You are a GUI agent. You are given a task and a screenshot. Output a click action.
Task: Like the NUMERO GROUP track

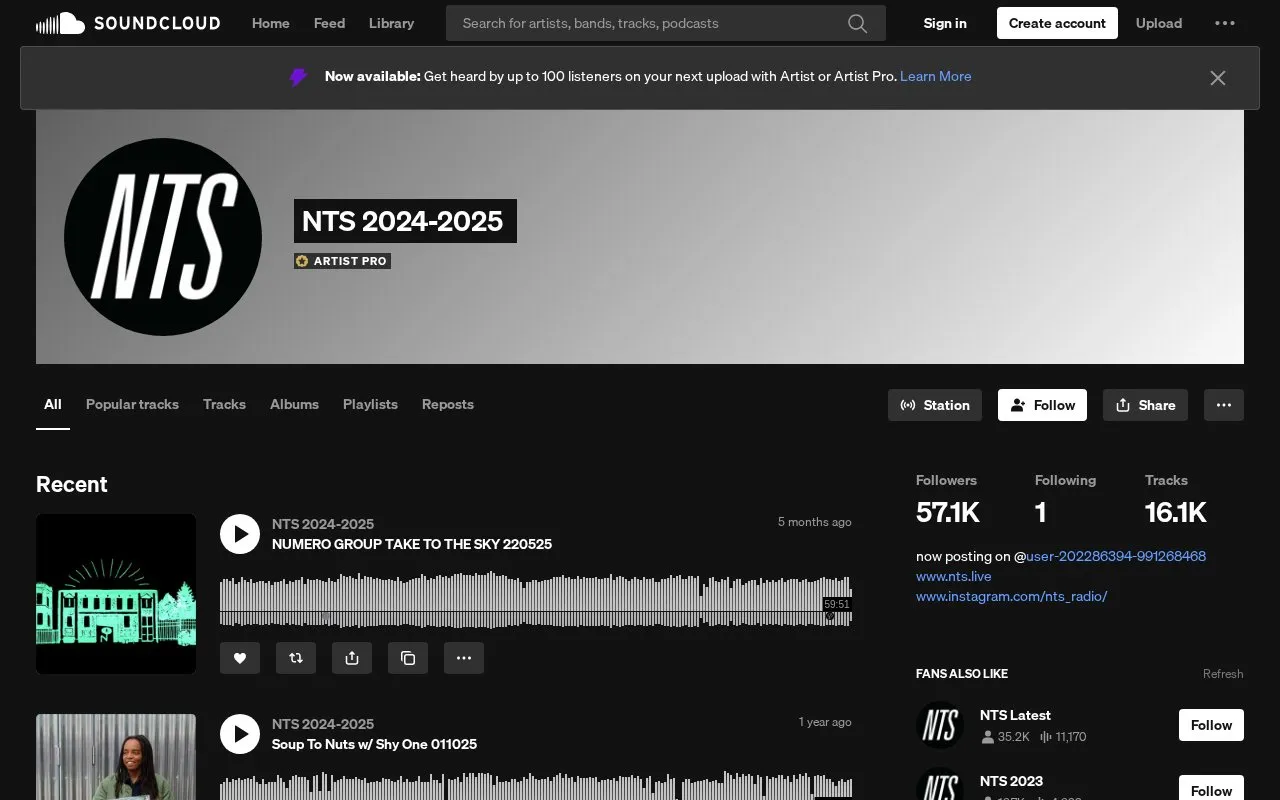240,658
